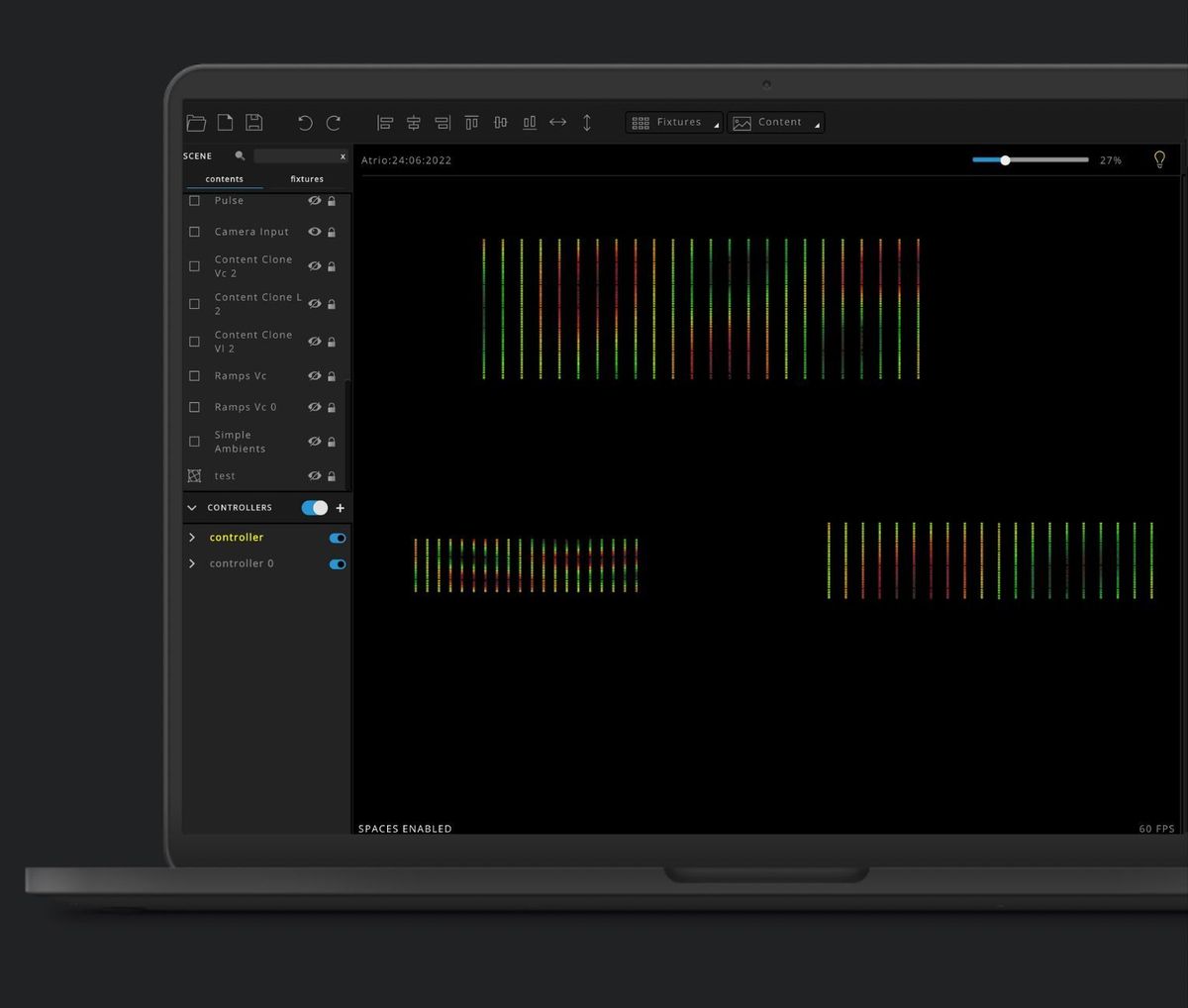Select the Ramps Vc 0 label

coord(246,407)
